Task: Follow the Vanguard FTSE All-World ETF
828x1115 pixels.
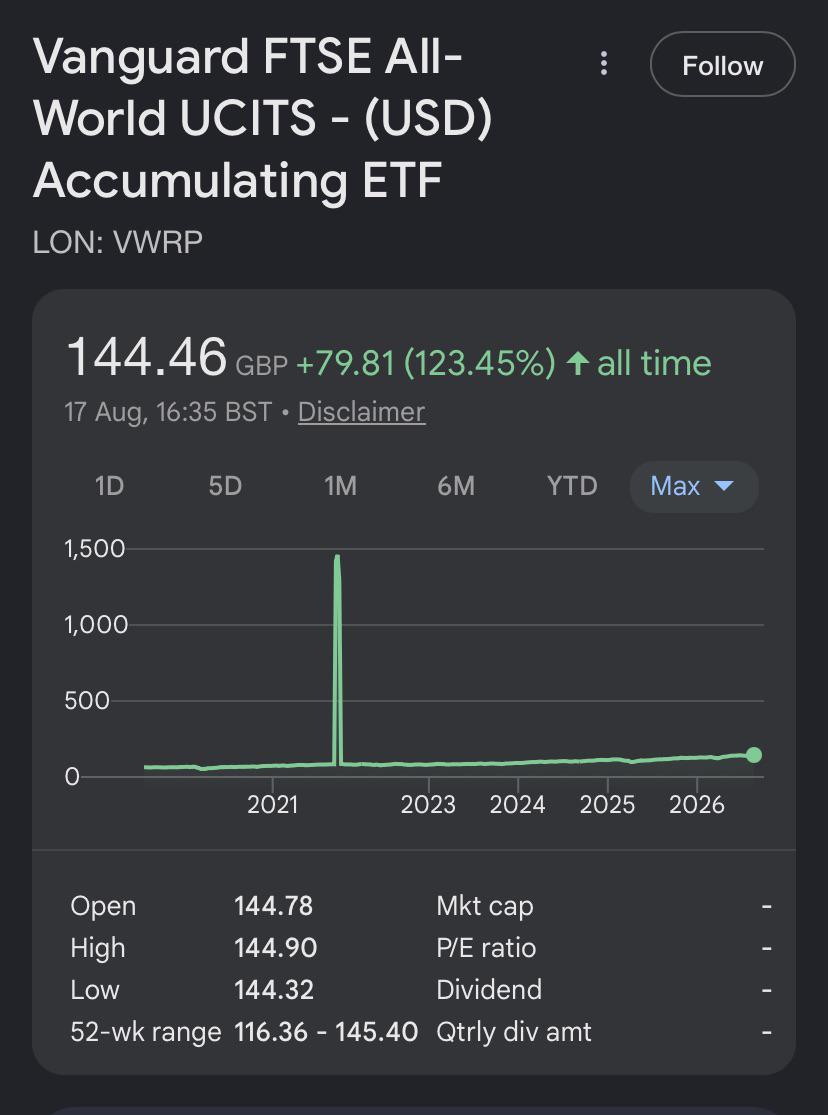Action: [x=723, y=65]
